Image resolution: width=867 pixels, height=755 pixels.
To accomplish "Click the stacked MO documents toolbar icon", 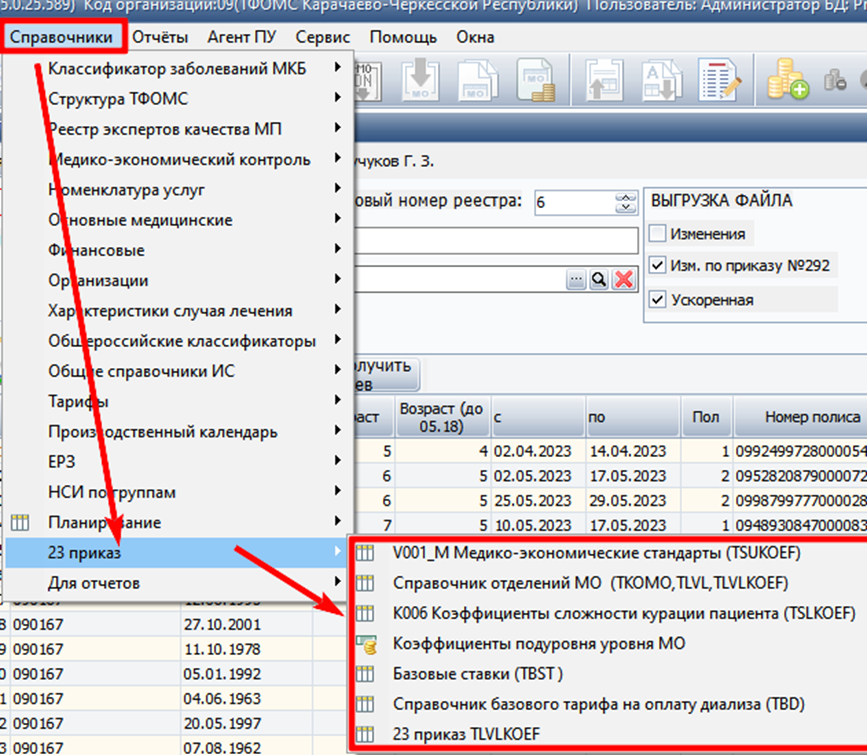I will (x=478, y=80).
